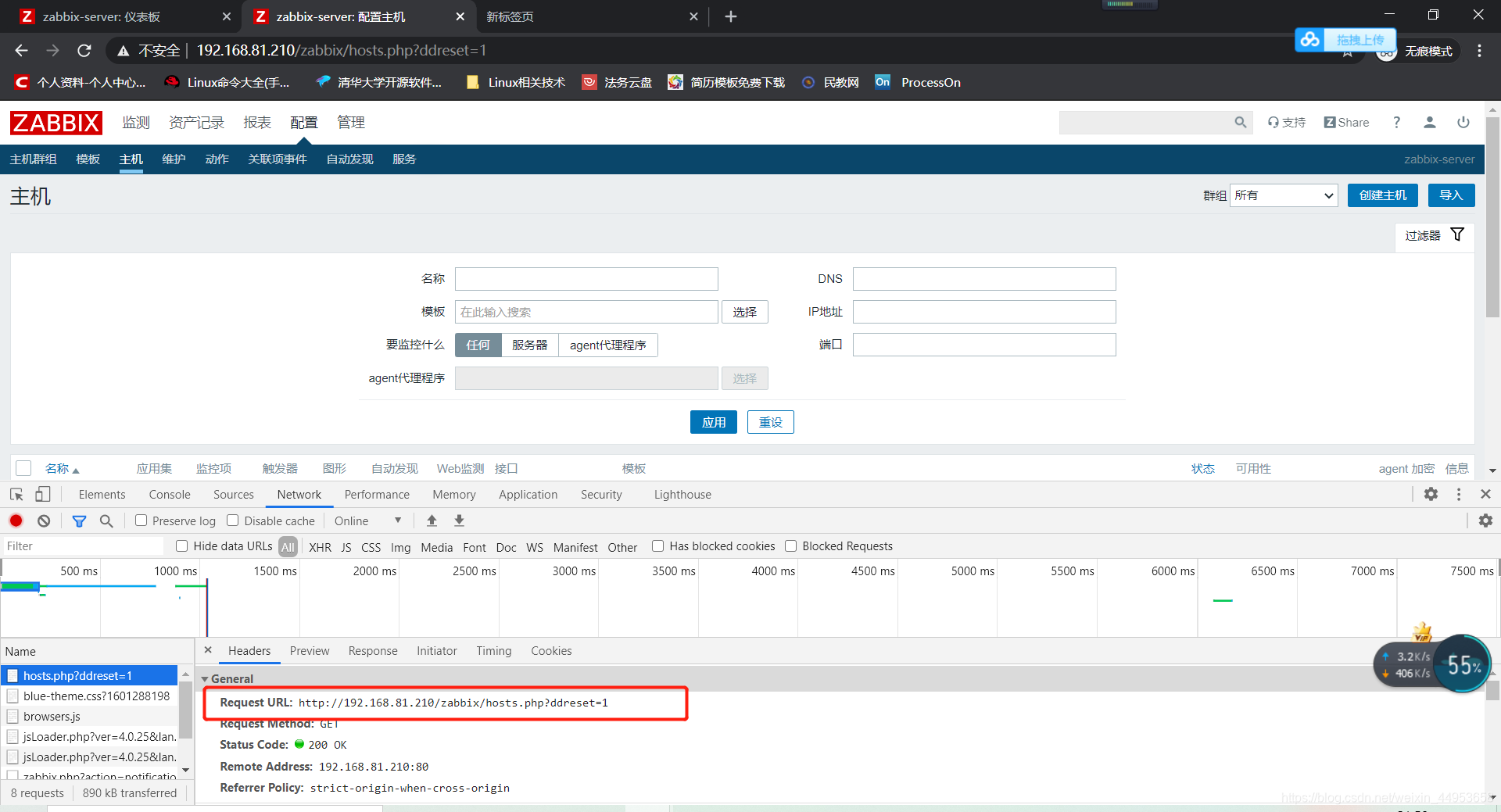The width and height of the screenshot is (1501, 812).
Task: Filter network requests by XHR
Action: [320, 547]
